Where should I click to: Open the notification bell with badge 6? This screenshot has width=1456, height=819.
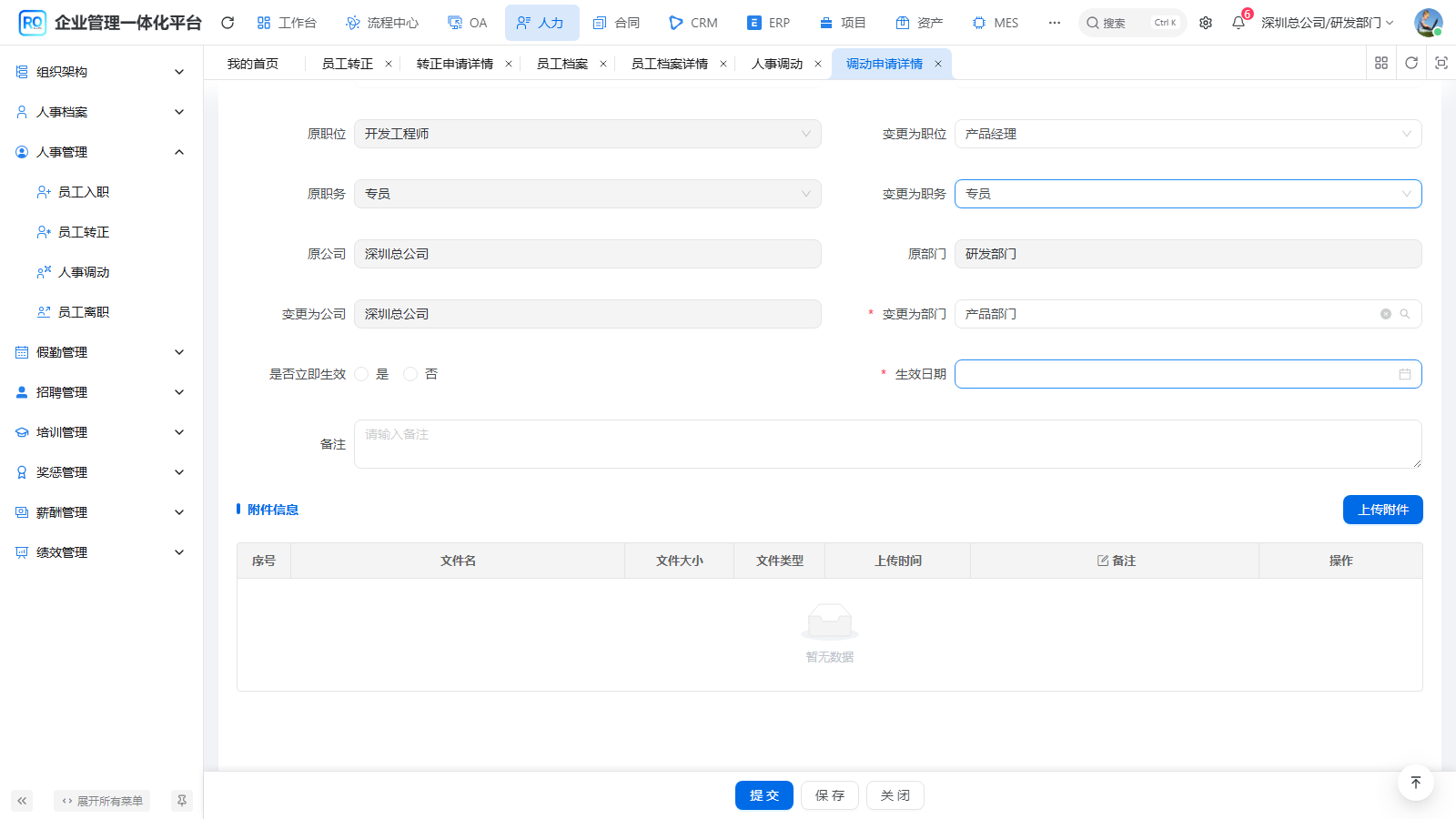(x=1239, y=23)
